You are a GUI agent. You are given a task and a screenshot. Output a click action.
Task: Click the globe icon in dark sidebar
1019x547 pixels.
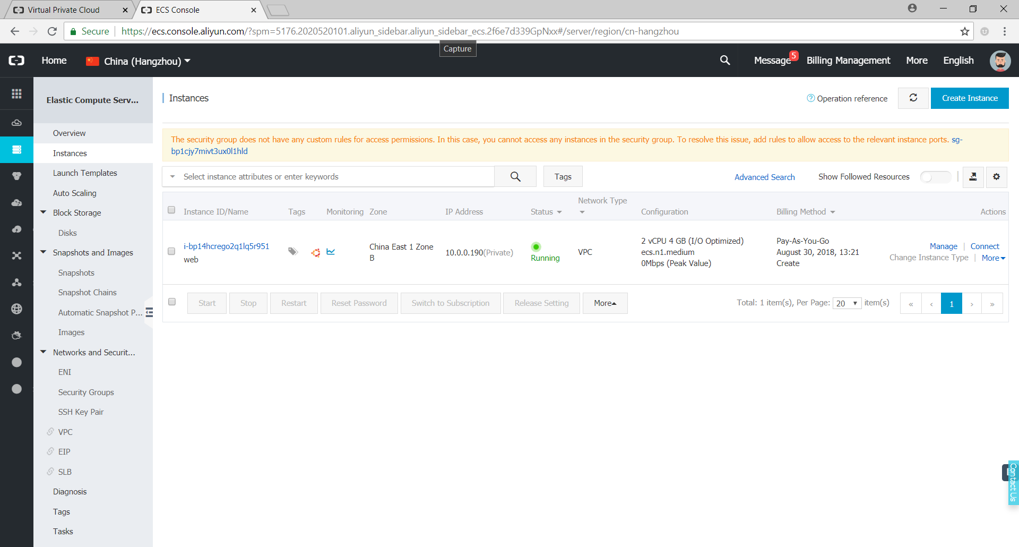(x=17, y=309)
